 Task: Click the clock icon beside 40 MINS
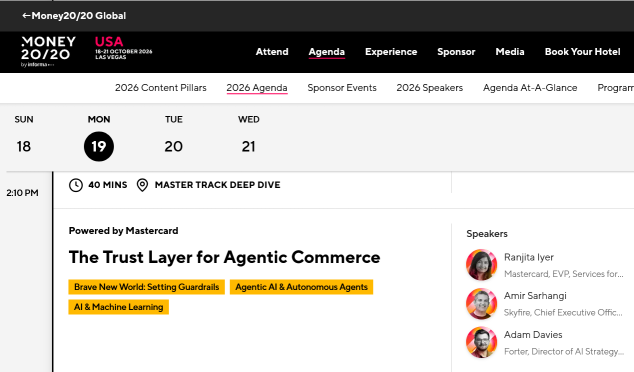coord(76,185)
